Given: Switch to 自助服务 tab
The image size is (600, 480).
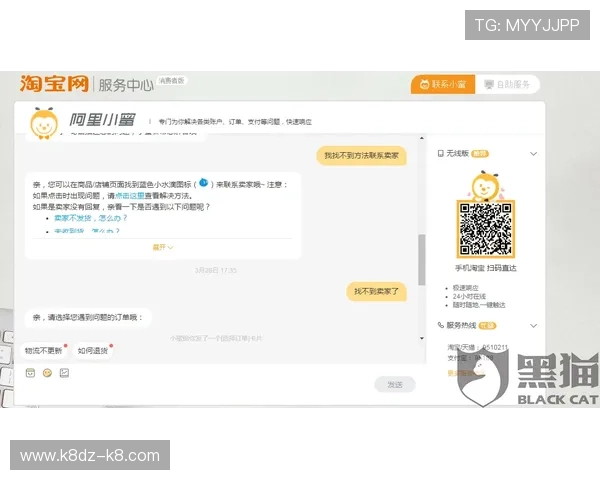Looking at the screenshot, I should click(x=507, y=84).
